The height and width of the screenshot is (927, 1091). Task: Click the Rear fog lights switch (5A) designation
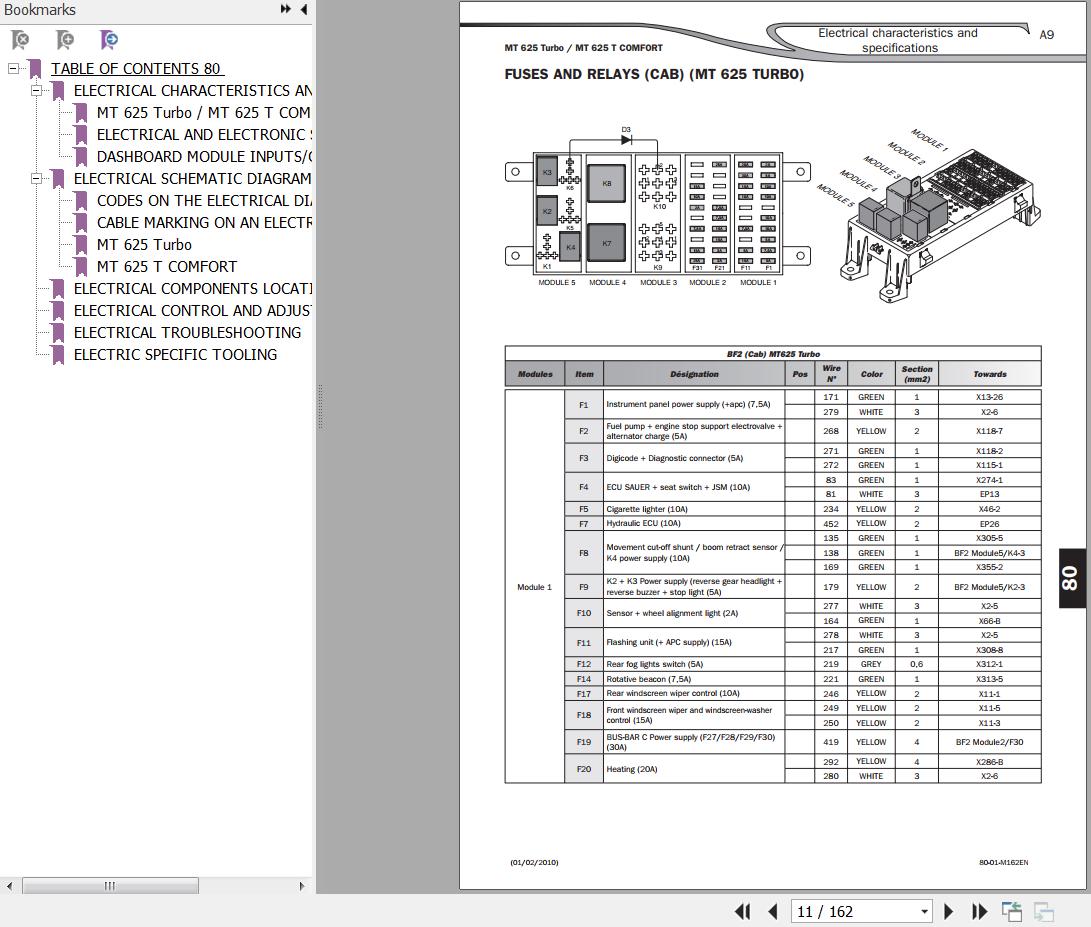[x=655, y=664]
